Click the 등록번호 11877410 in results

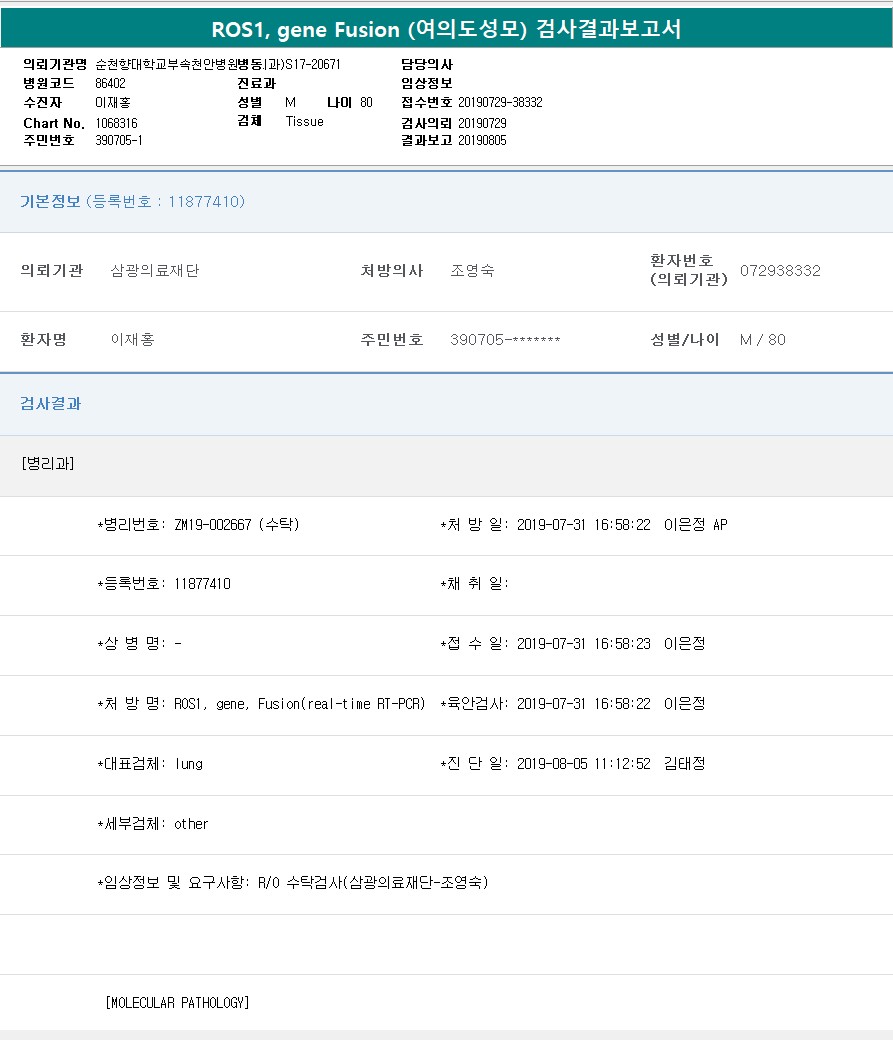(x=202, y=584)
